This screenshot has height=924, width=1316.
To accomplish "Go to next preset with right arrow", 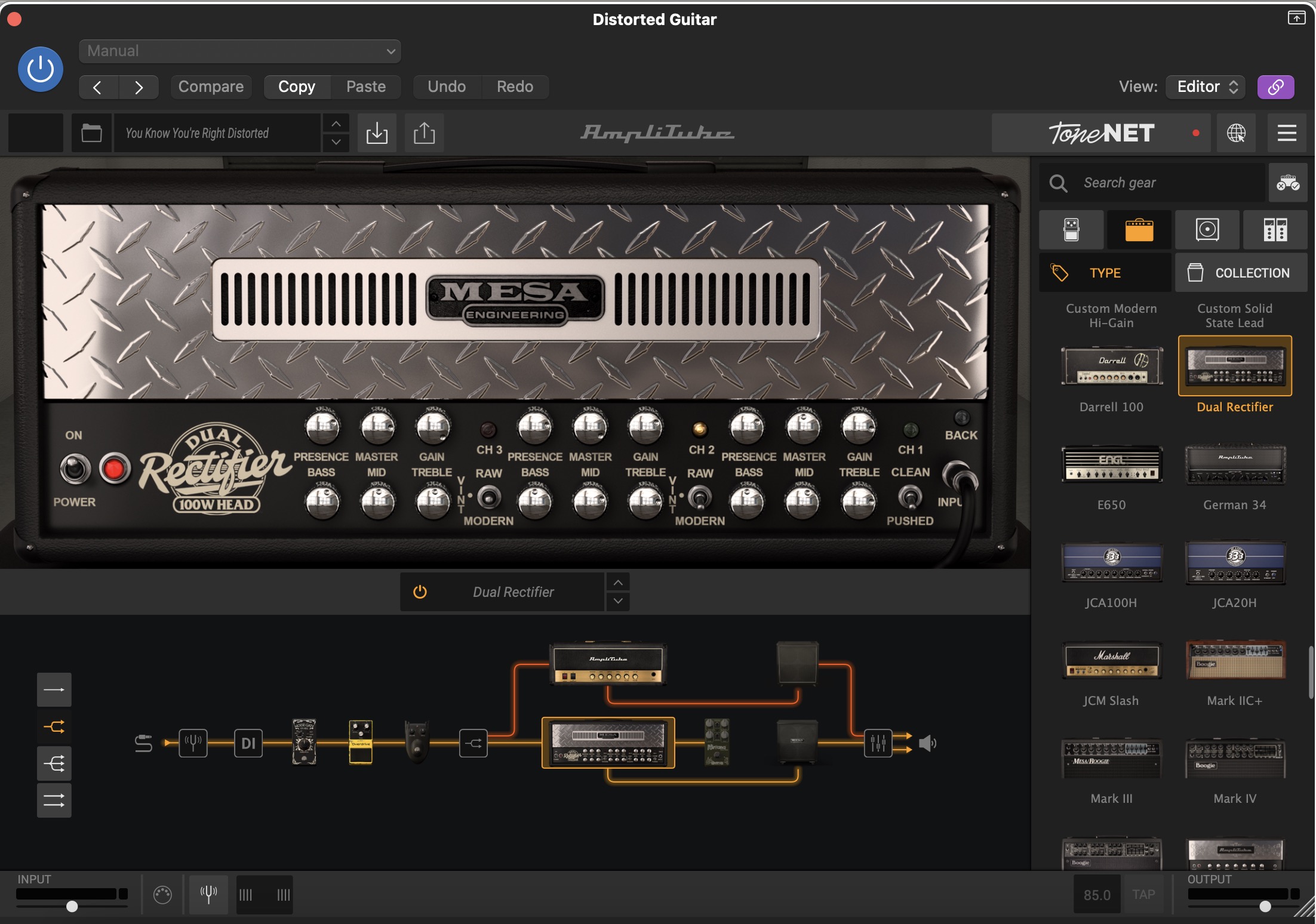I will (139, 87).
